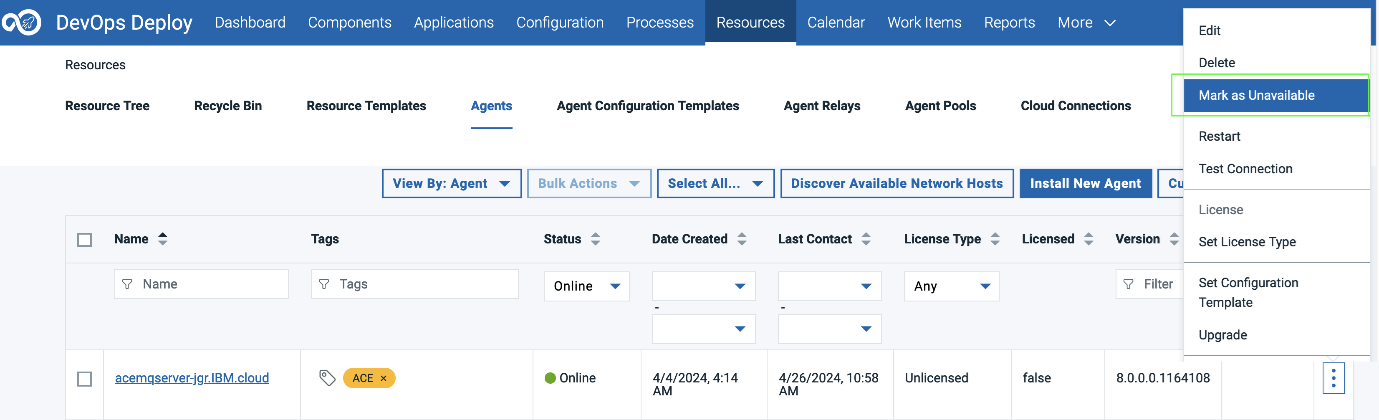Switch to Agent Configuration Templates tab
Image resolution: width=1379 pixels, height=420 pixels.
[x=648, y=106]
